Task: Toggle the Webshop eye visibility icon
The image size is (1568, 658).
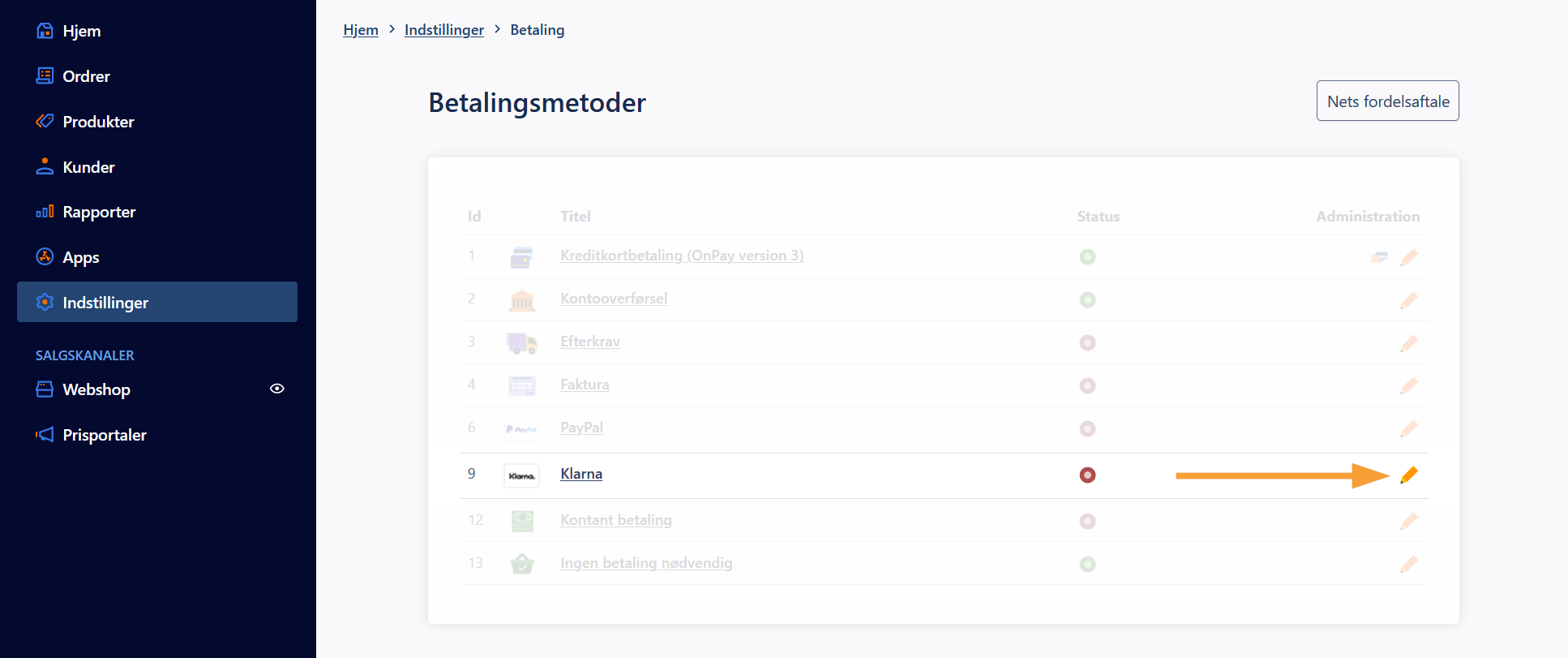Action: [x=277, y=389]
